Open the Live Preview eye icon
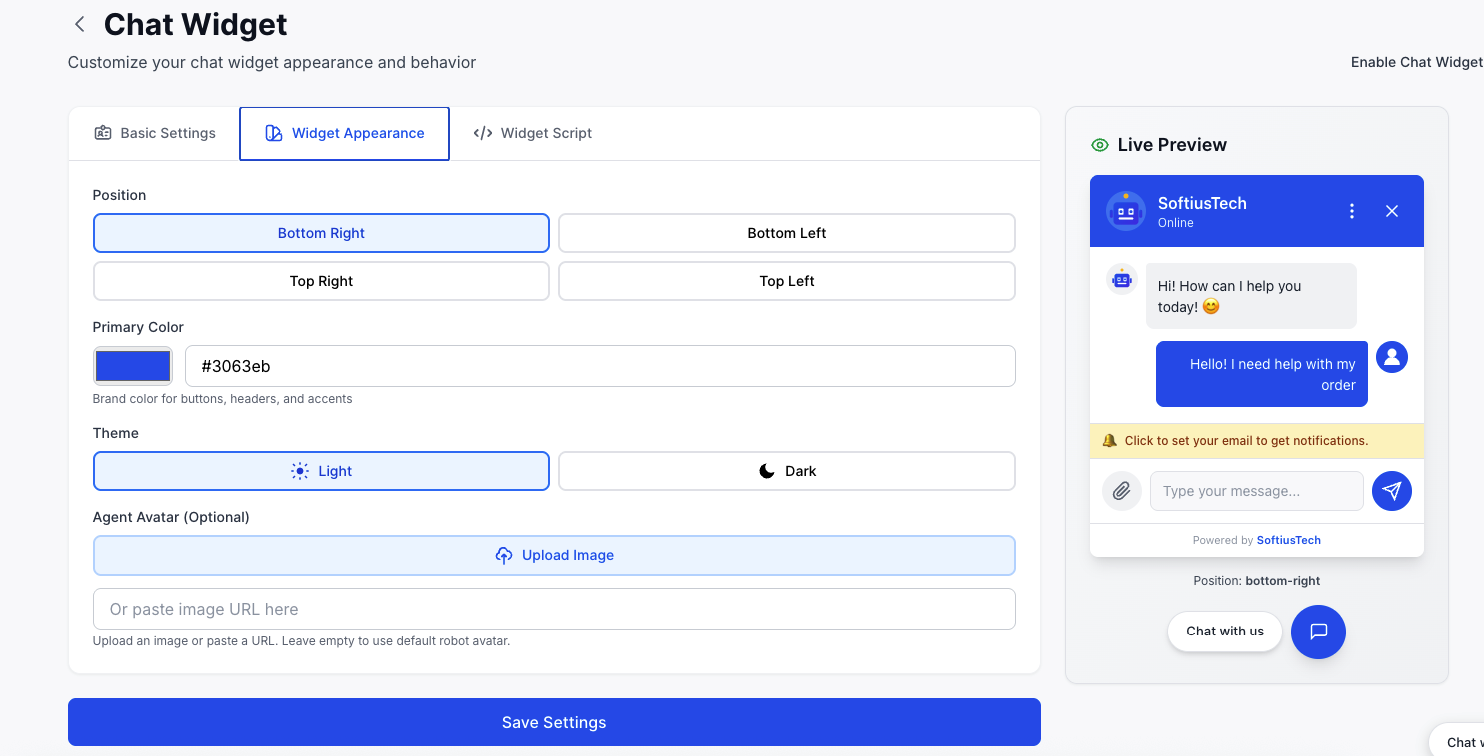This screenshot has width=1484, height=756. coord(1099,144)
